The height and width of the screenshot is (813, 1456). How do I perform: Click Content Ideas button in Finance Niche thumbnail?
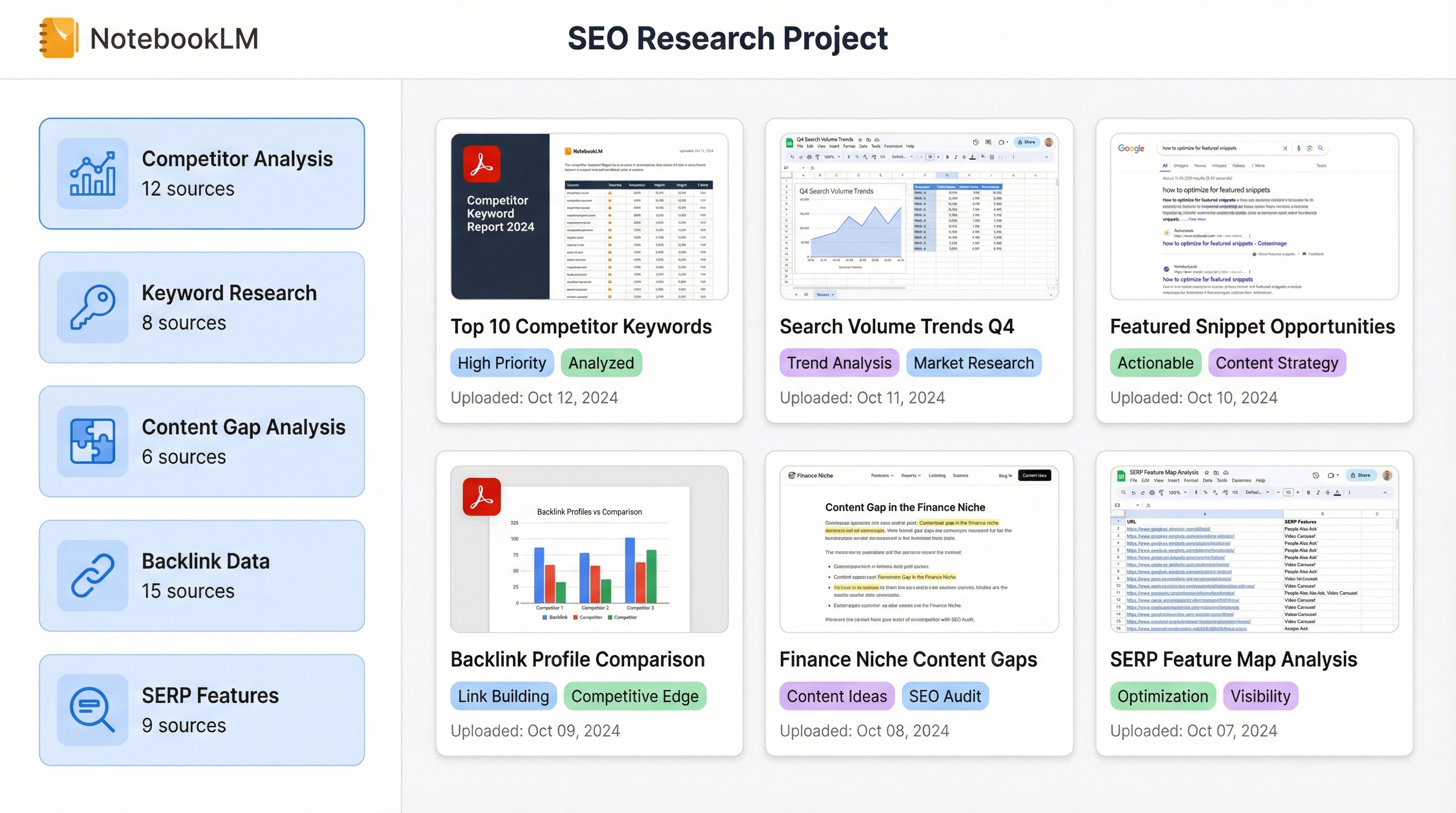(1034, 475)
